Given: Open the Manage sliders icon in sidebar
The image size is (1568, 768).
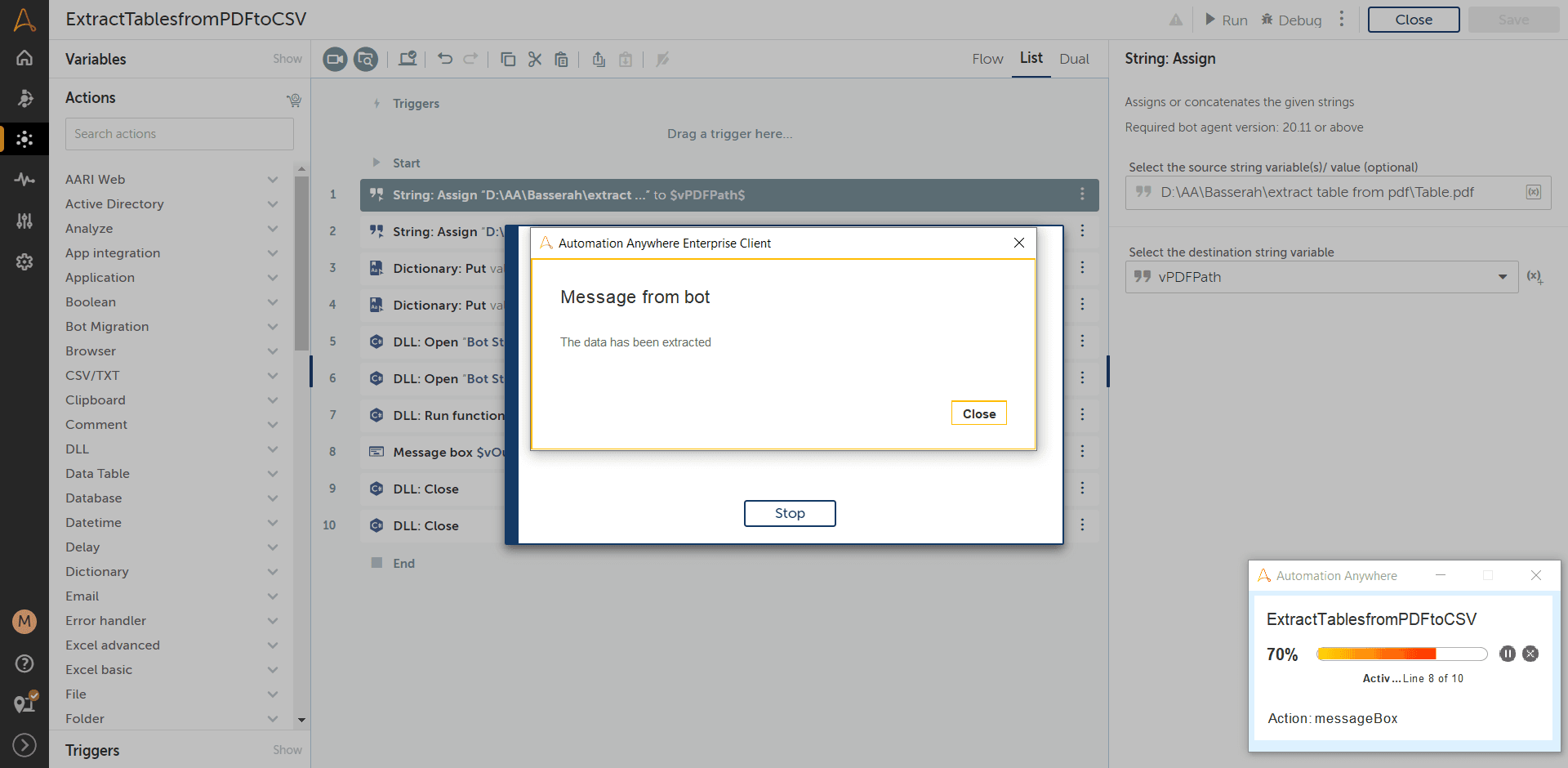Looking at the screenshot, I should (24, 221).
